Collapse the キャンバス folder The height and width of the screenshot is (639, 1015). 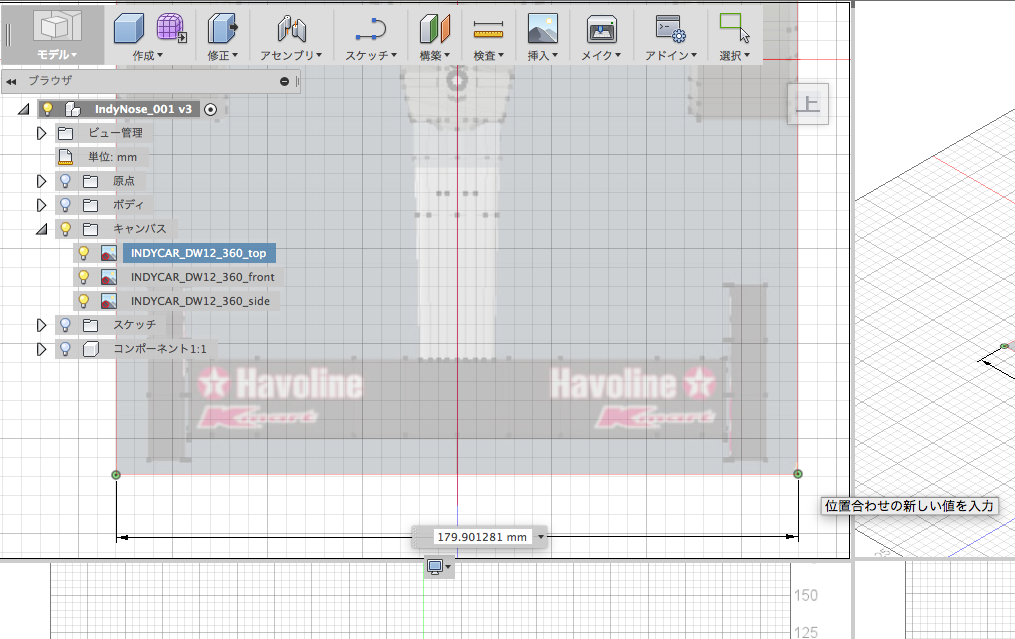(x=41, y=229)
